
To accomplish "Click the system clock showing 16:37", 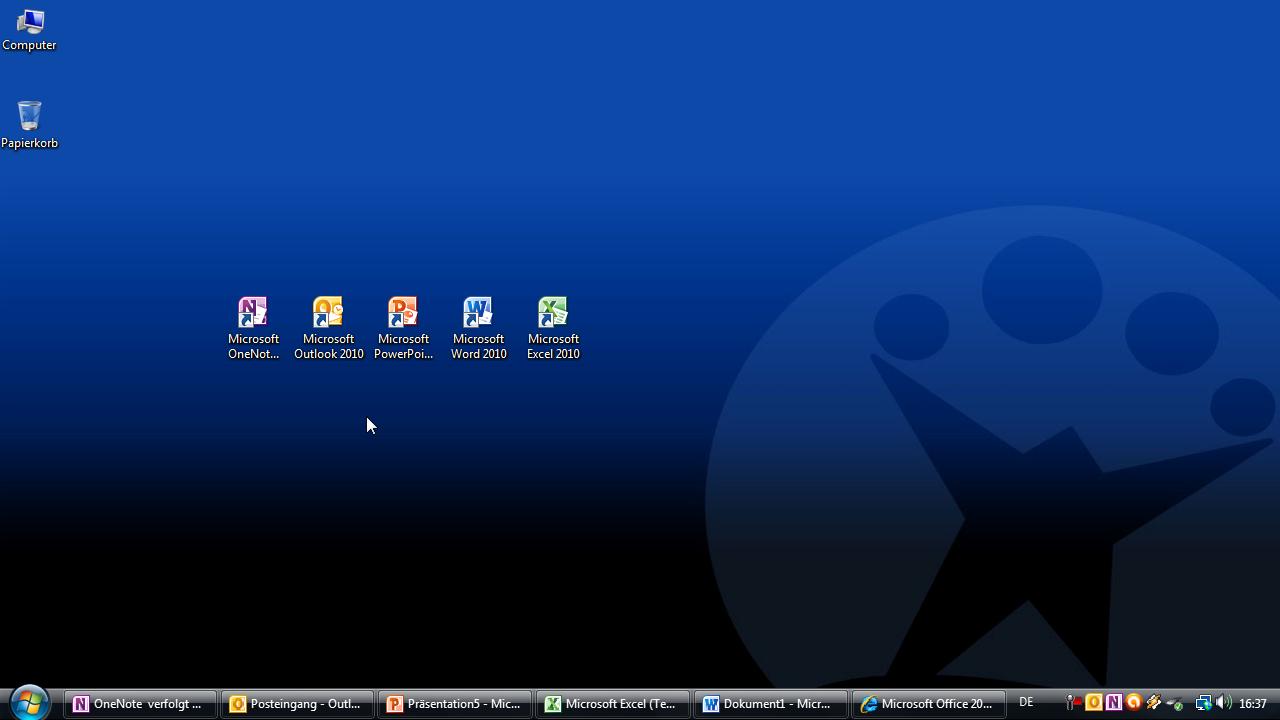I will 1253,704.
